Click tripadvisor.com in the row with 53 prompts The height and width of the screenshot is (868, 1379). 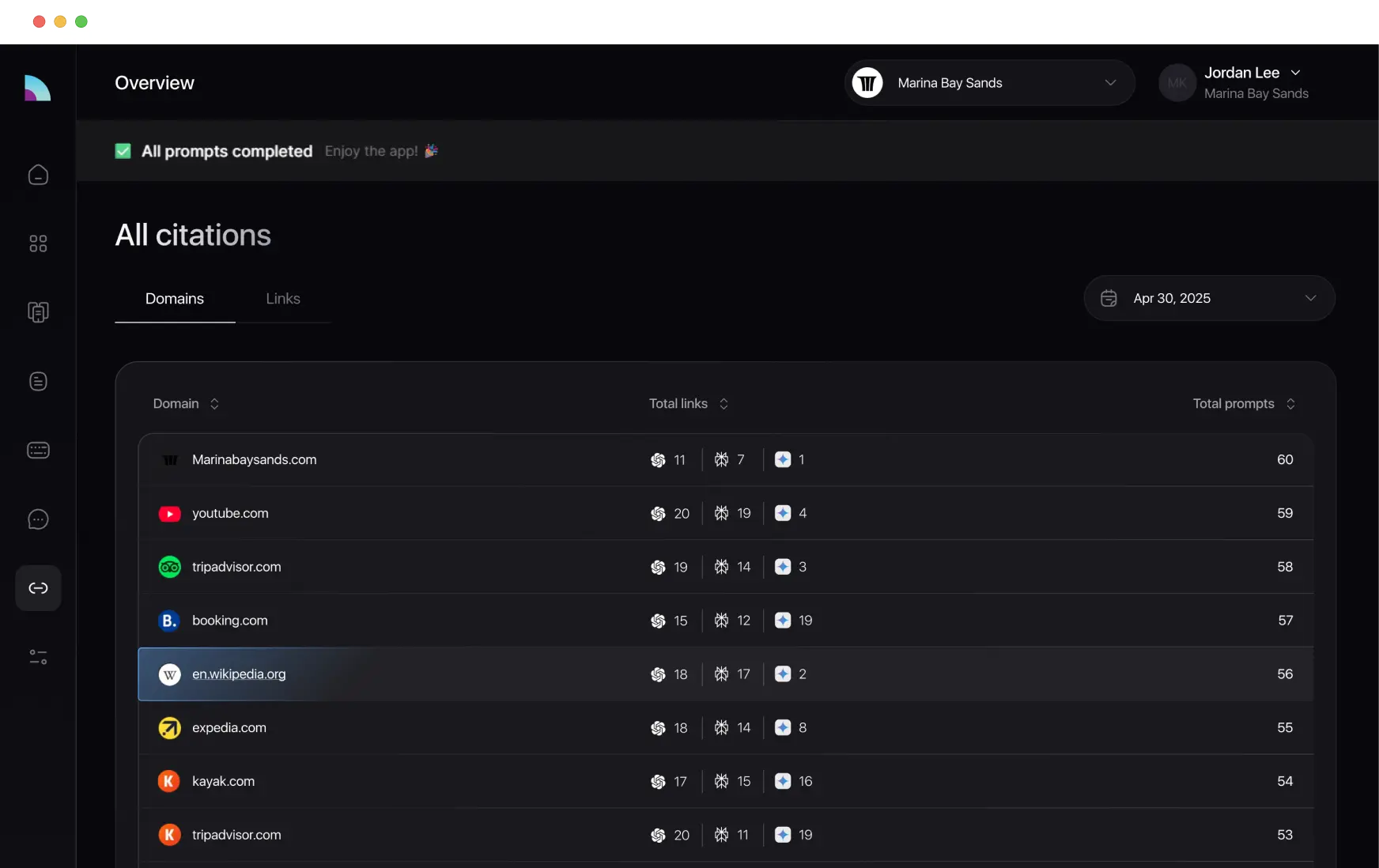click(236, 835)
